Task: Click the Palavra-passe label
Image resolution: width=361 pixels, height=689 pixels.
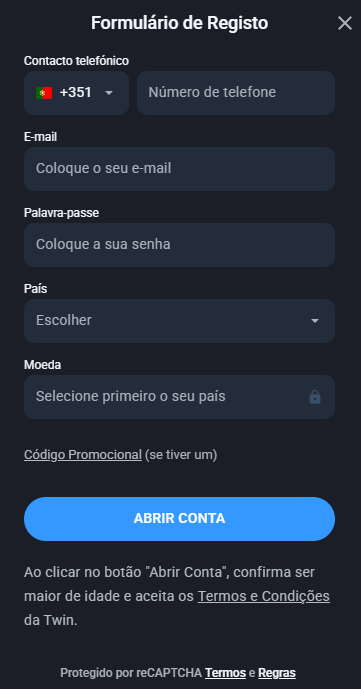Action: tap(61, 213)
